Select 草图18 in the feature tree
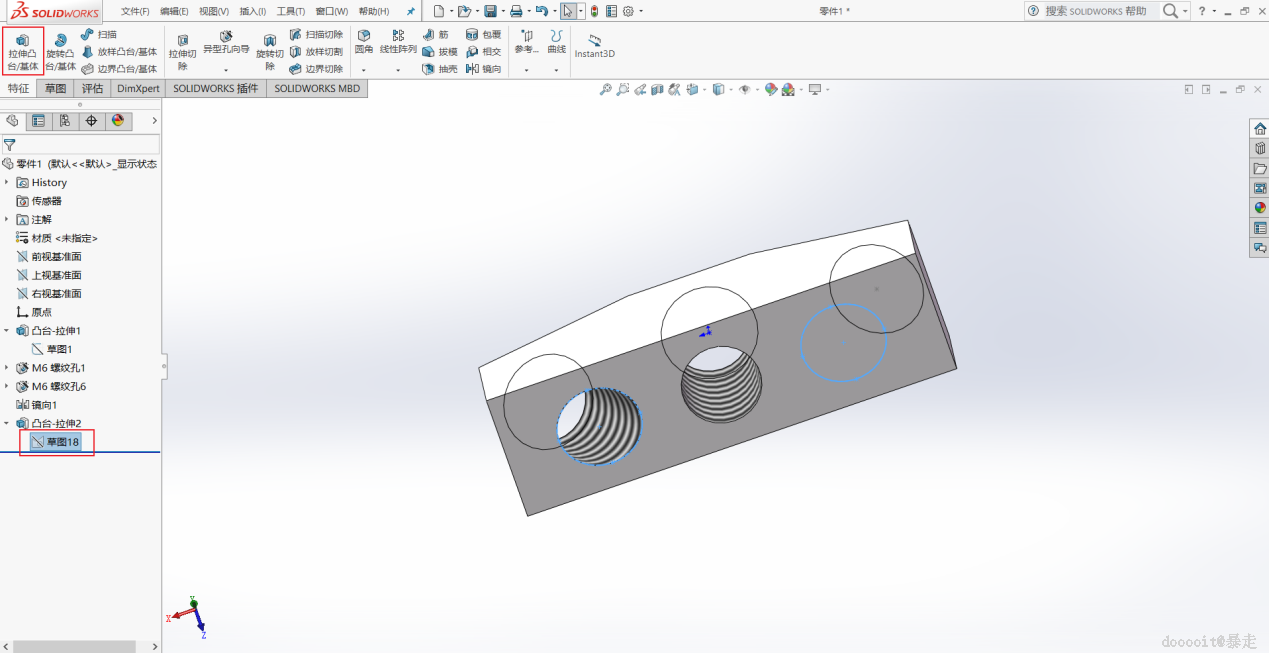The height and width of the screenshot is (653, 1269). pyautogui.click(x=62, y=442)
